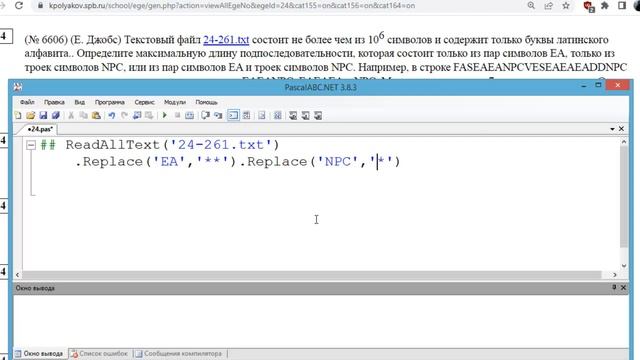Open the Сервис menu
Viewport: 640px width, 360px height.
144,102
